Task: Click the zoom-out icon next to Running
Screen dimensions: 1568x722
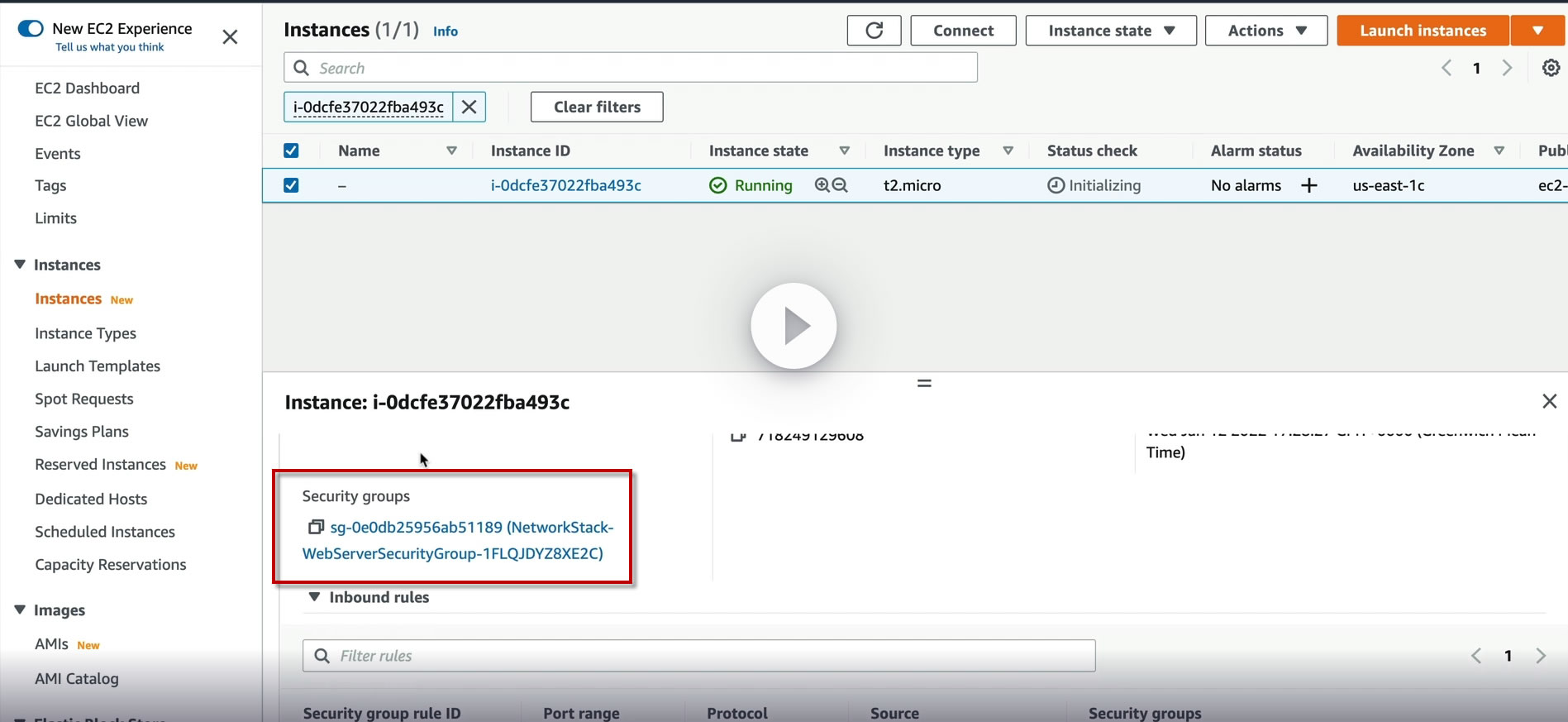Action: click(x=840, y=185)
